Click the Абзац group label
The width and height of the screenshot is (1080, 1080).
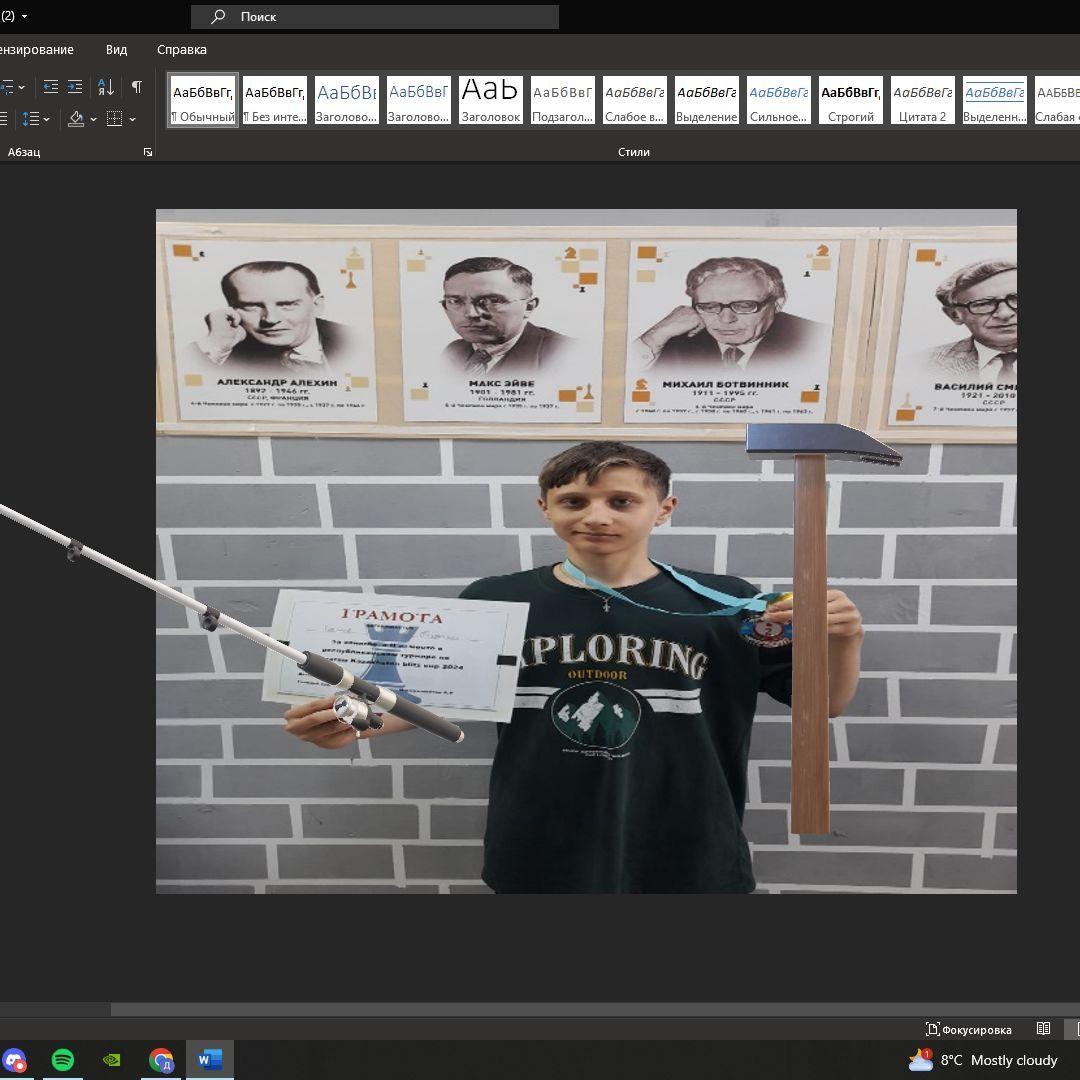point(24,152)
